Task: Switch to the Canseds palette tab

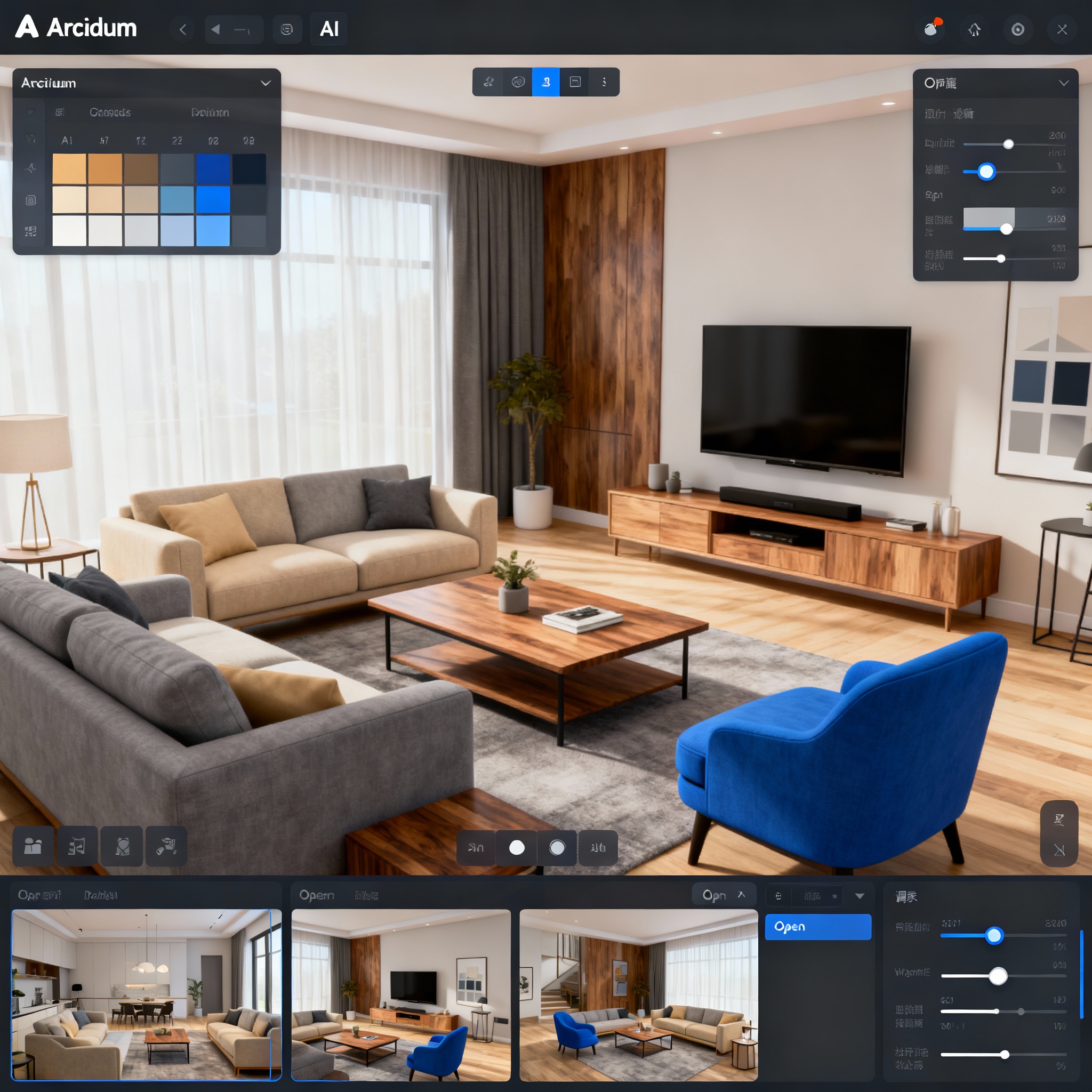Action: [x=110, y=113]
